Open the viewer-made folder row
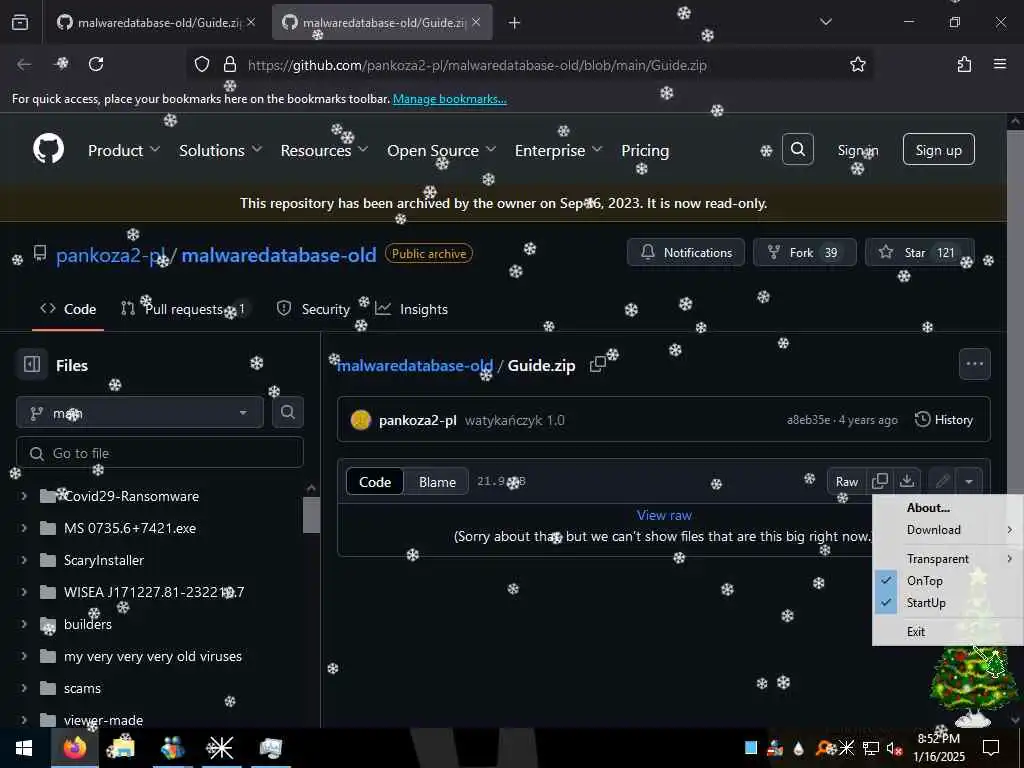The width and height of the screenshot is (1024, 768). click(160, 720)
